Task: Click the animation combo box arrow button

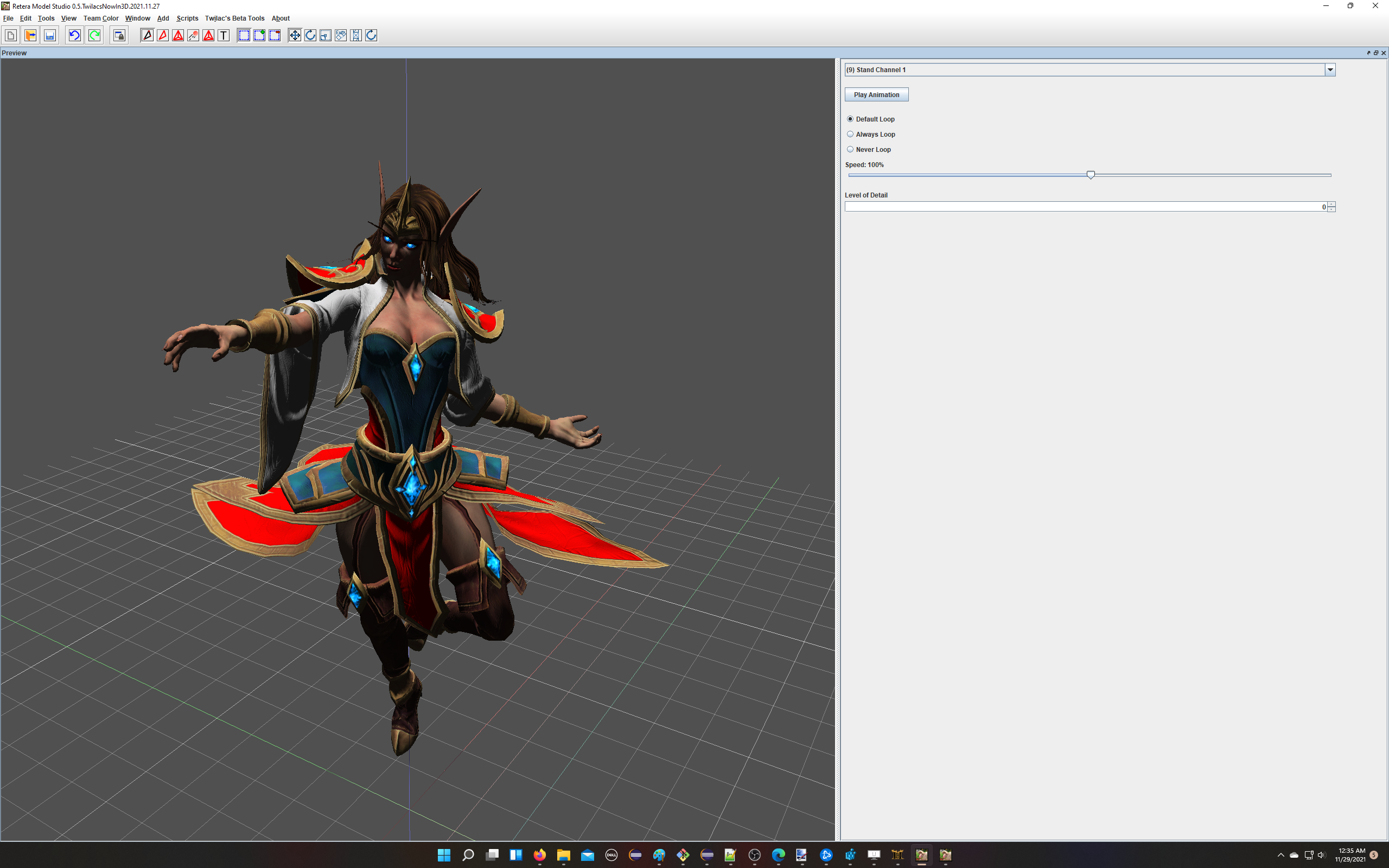Action: tap(1330, 70)
